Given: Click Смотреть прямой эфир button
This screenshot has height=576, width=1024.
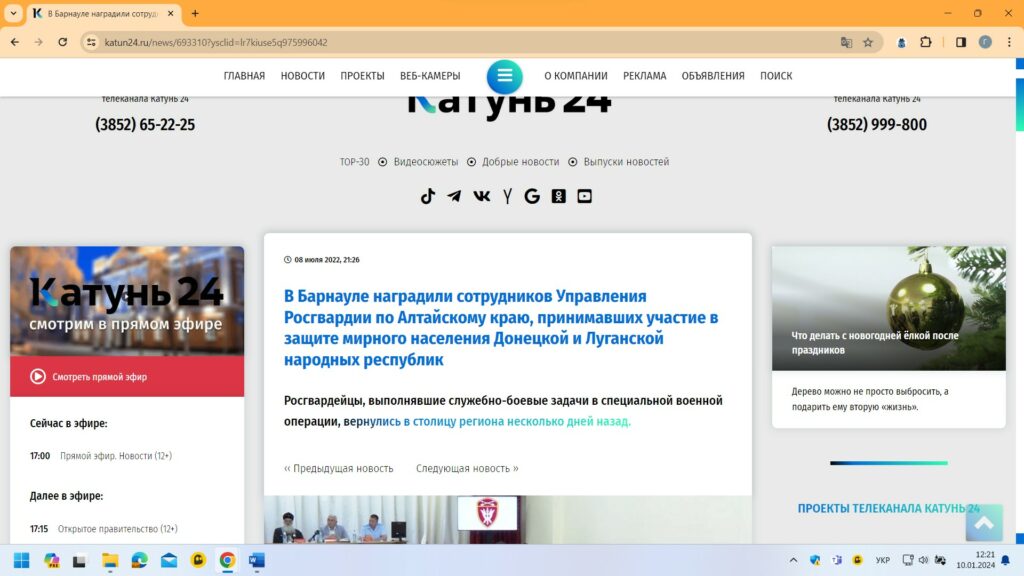Looking at the screenshot, I should [x=127, y=377].
